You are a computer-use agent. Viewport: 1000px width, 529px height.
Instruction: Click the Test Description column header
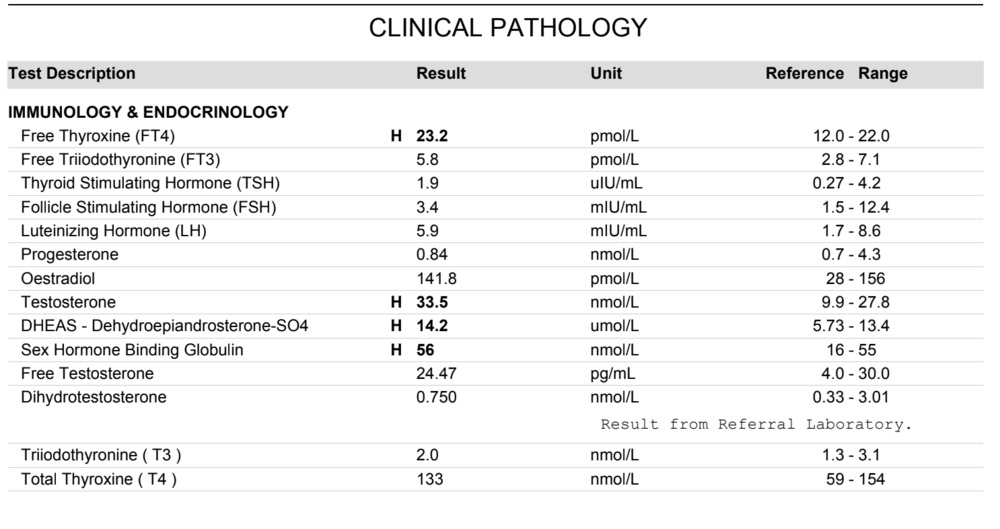click(72, 74)
